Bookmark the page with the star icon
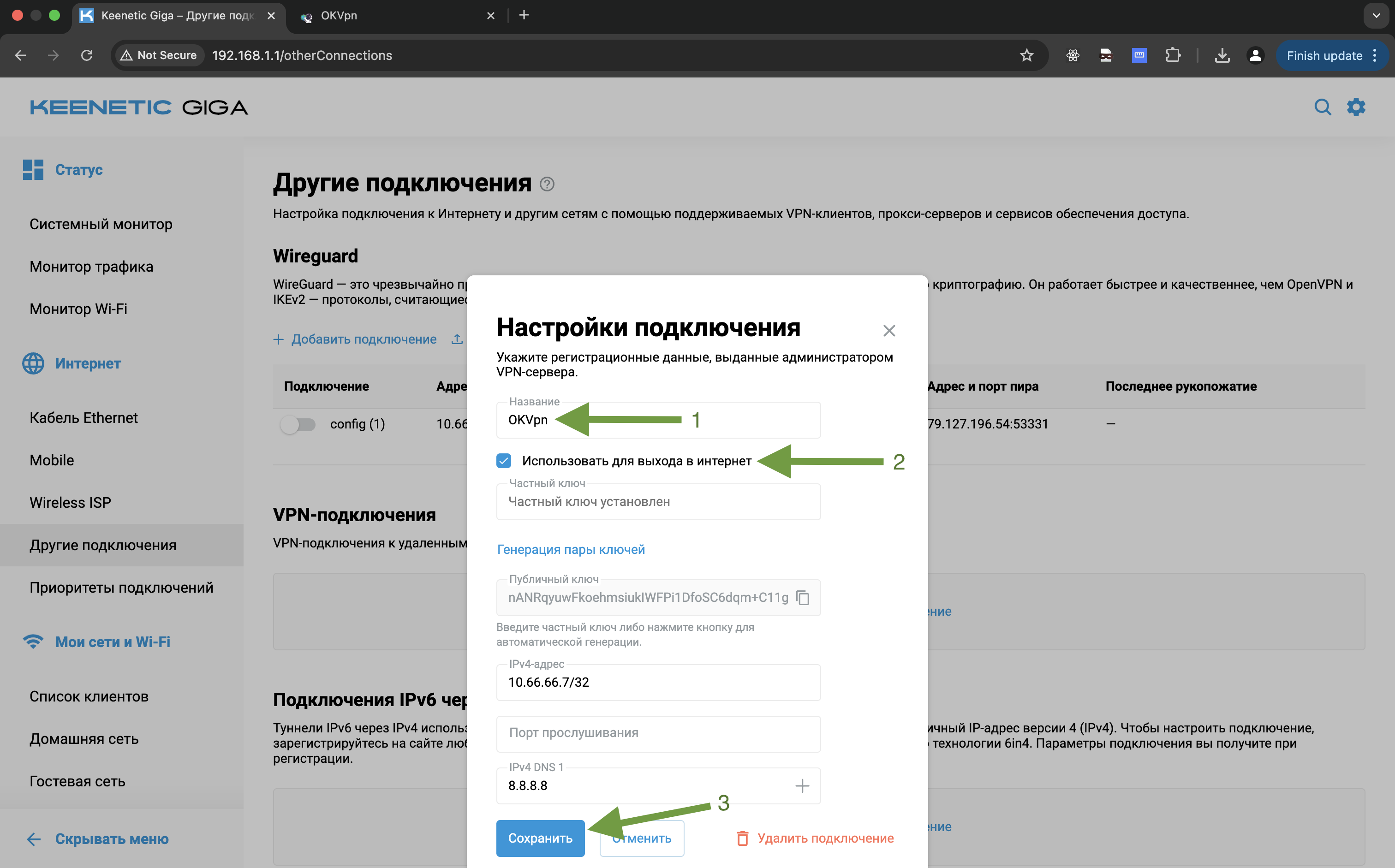This screenshot has width=1395, height=868. [1026, 55]
